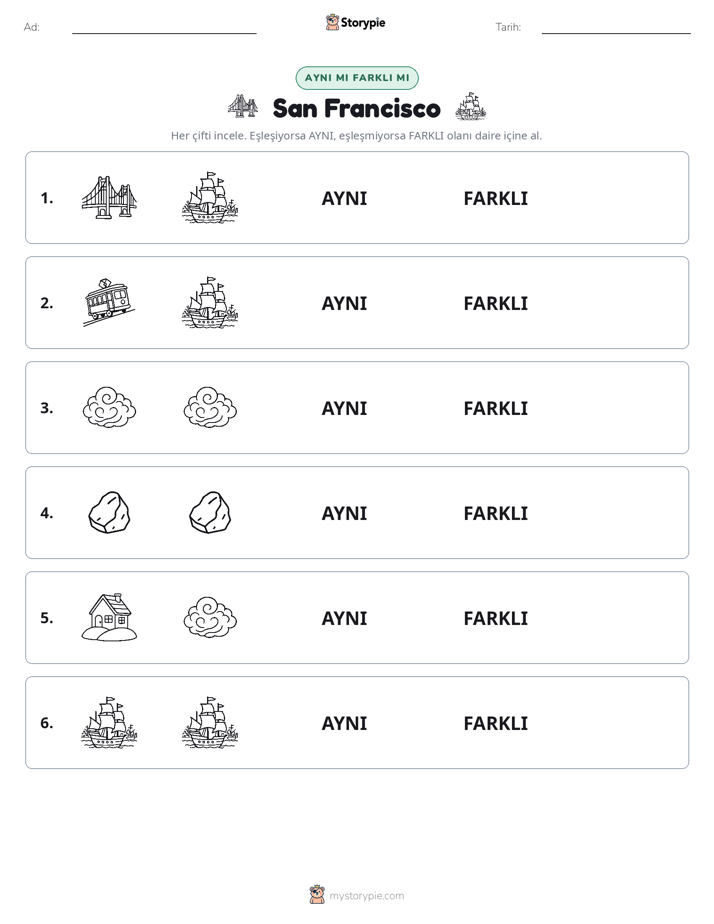
Task: Click the Tarih date line field
Action: pyautogui.click(x=616, y=28)
